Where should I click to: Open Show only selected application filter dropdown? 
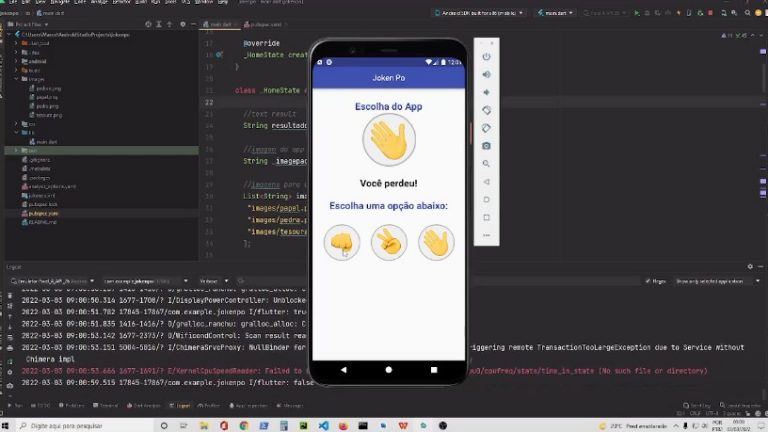(717, 281)
